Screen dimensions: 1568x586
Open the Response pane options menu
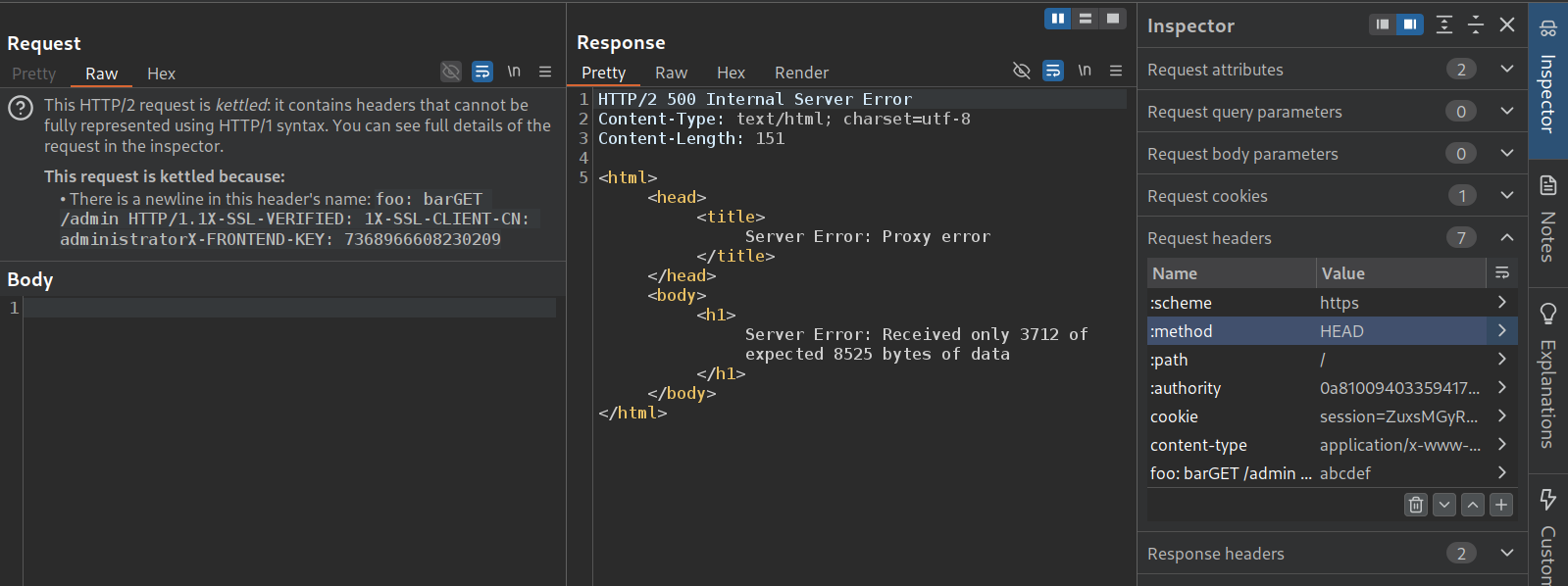point(1116,71)
